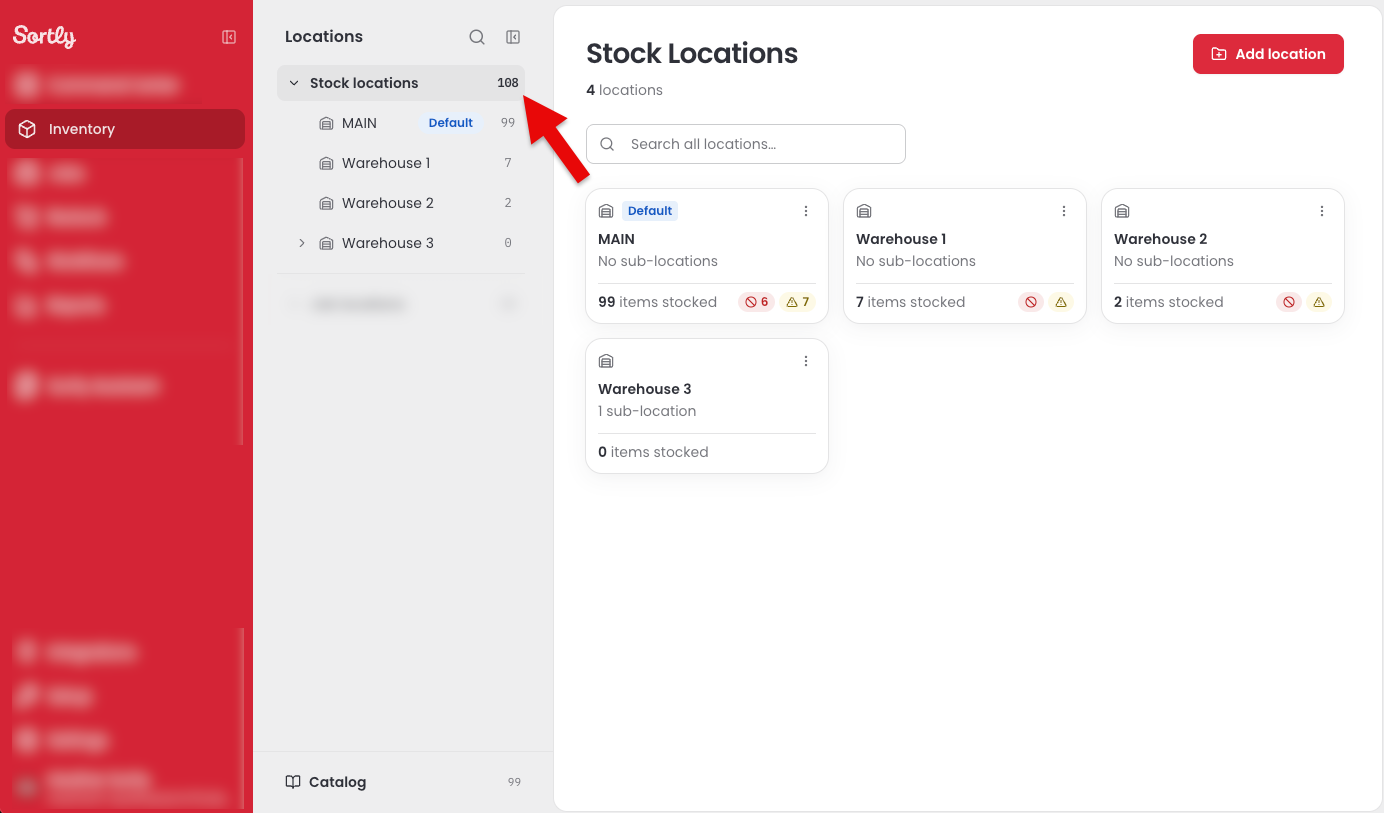Select Stock locations in tree
This screenshot has width=1384, height=813.
tap(401, 83)
